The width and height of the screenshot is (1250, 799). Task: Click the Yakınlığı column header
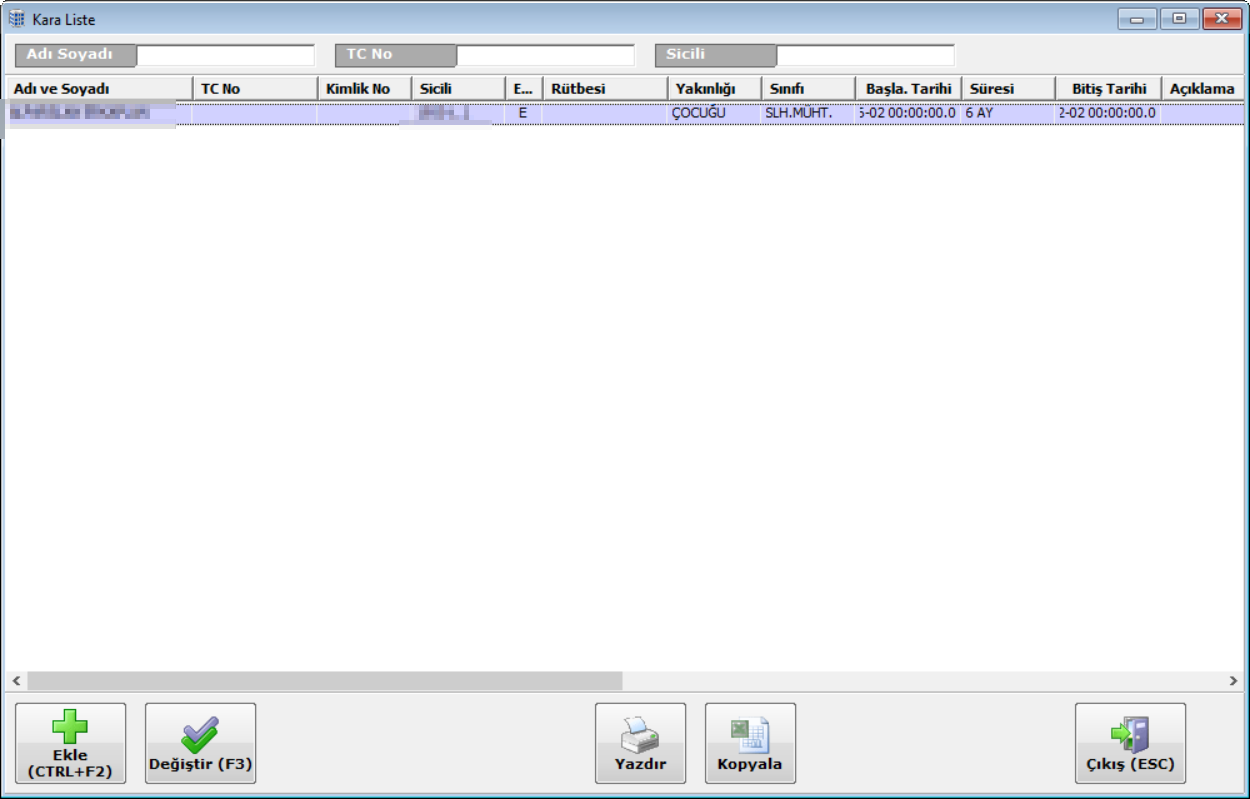[713, 89]
